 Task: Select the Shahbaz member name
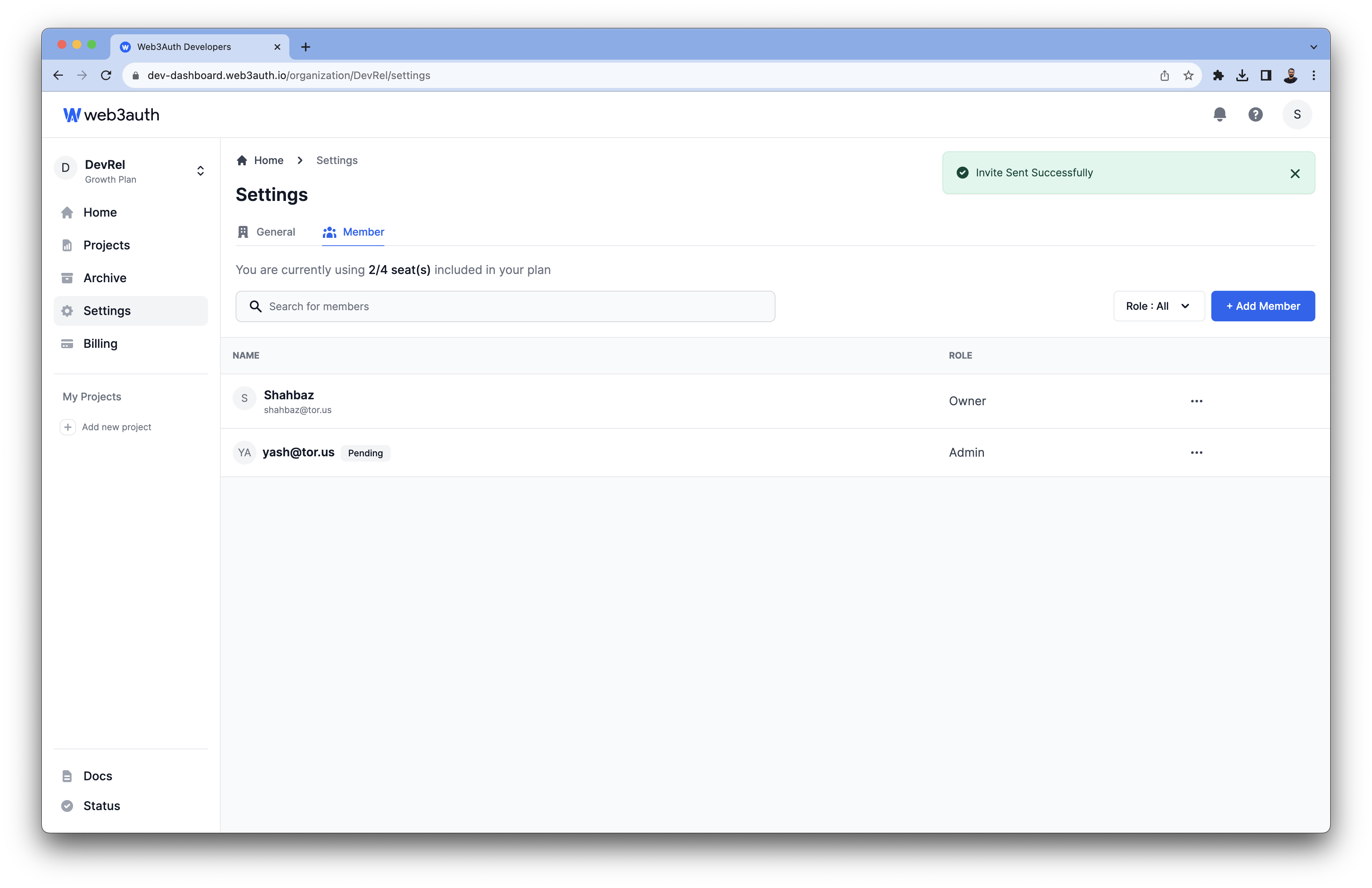tap(289, 395)
